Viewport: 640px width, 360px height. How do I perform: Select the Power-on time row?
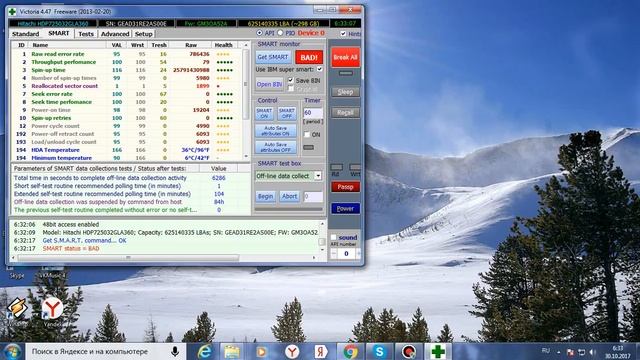[127, 110]
